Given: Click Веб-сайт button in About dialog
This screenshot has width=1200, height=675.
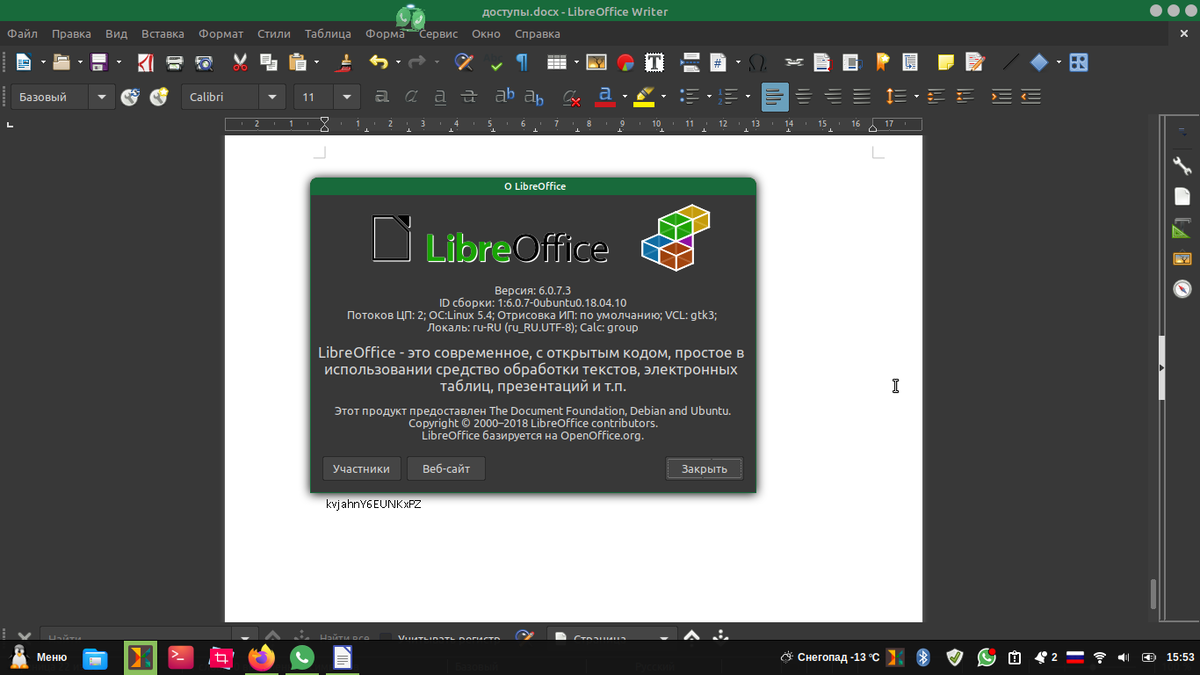Looking at the screenshot, I should click(447, 468).
